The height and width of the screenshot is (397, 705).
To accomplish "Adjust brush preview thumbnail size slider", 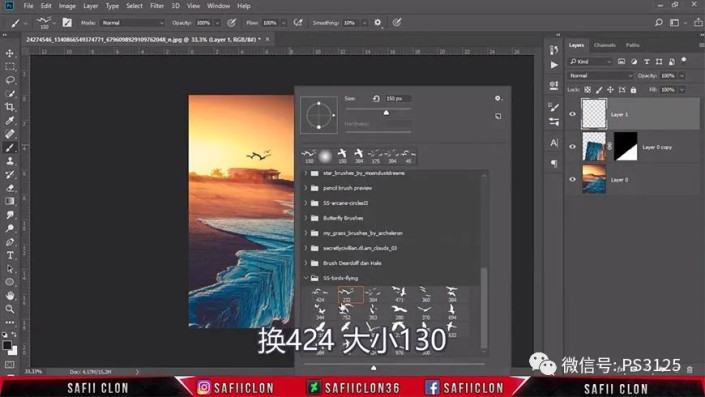I will 374,368.
